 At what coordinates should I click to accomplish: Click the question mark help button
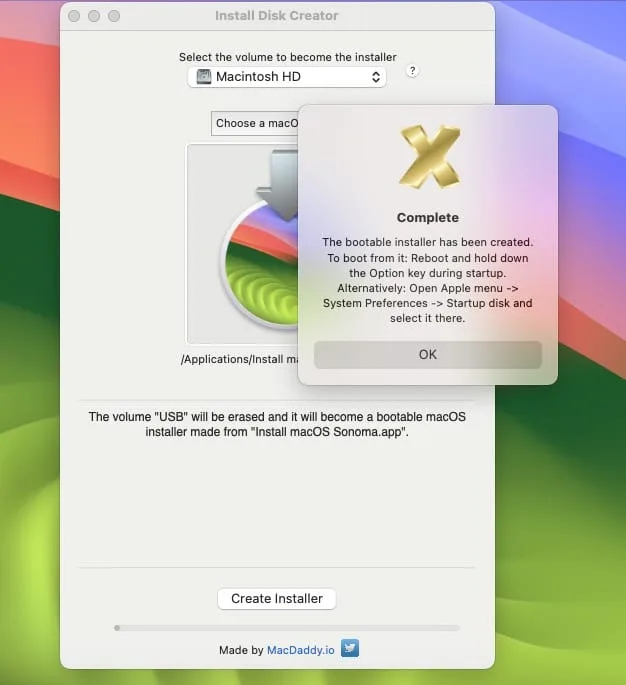point(412,71)
